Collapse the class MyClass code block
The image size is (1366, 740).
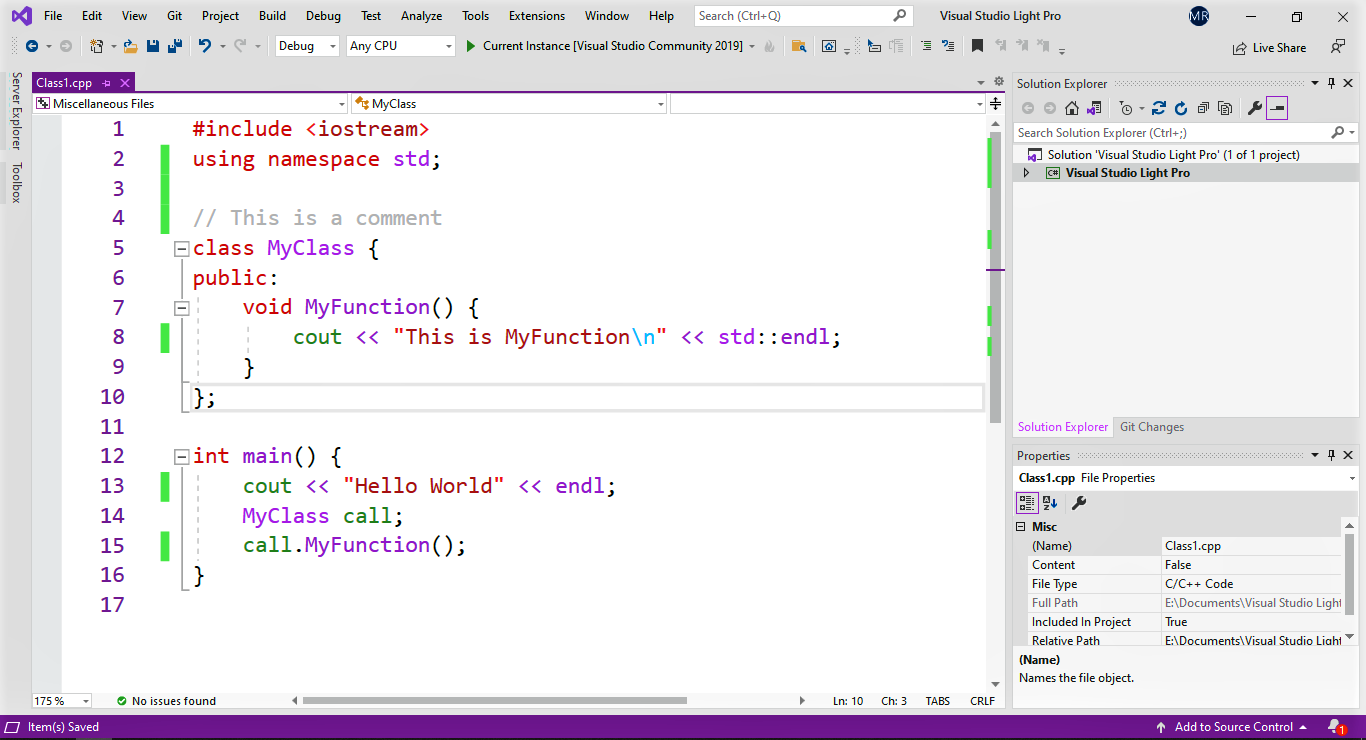[x=181, y=249]
